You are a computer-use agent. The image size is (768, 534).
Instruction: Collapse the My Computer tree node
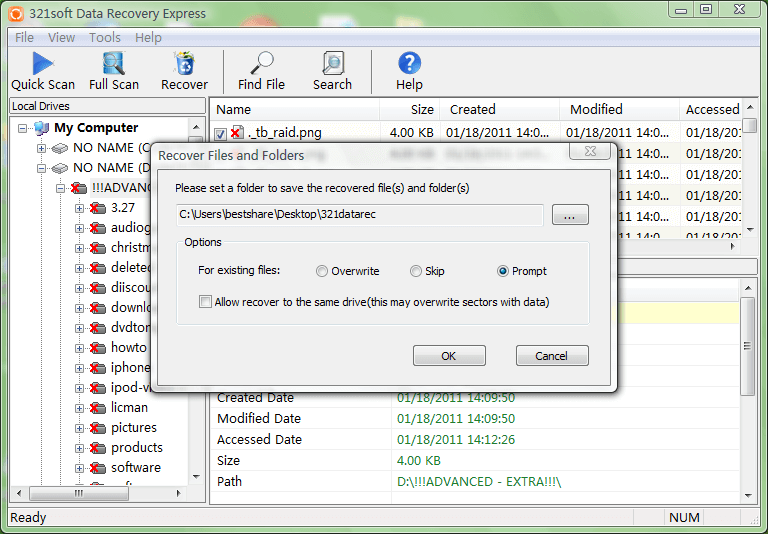tap(23, 128)
